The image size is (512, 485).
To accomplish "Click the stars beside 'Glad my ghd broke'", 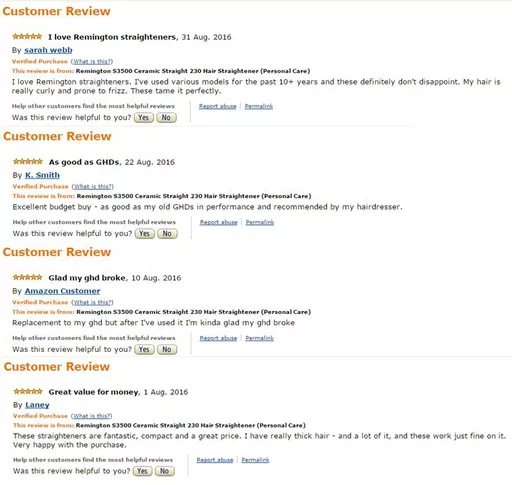I will click(x=28, y=277).
